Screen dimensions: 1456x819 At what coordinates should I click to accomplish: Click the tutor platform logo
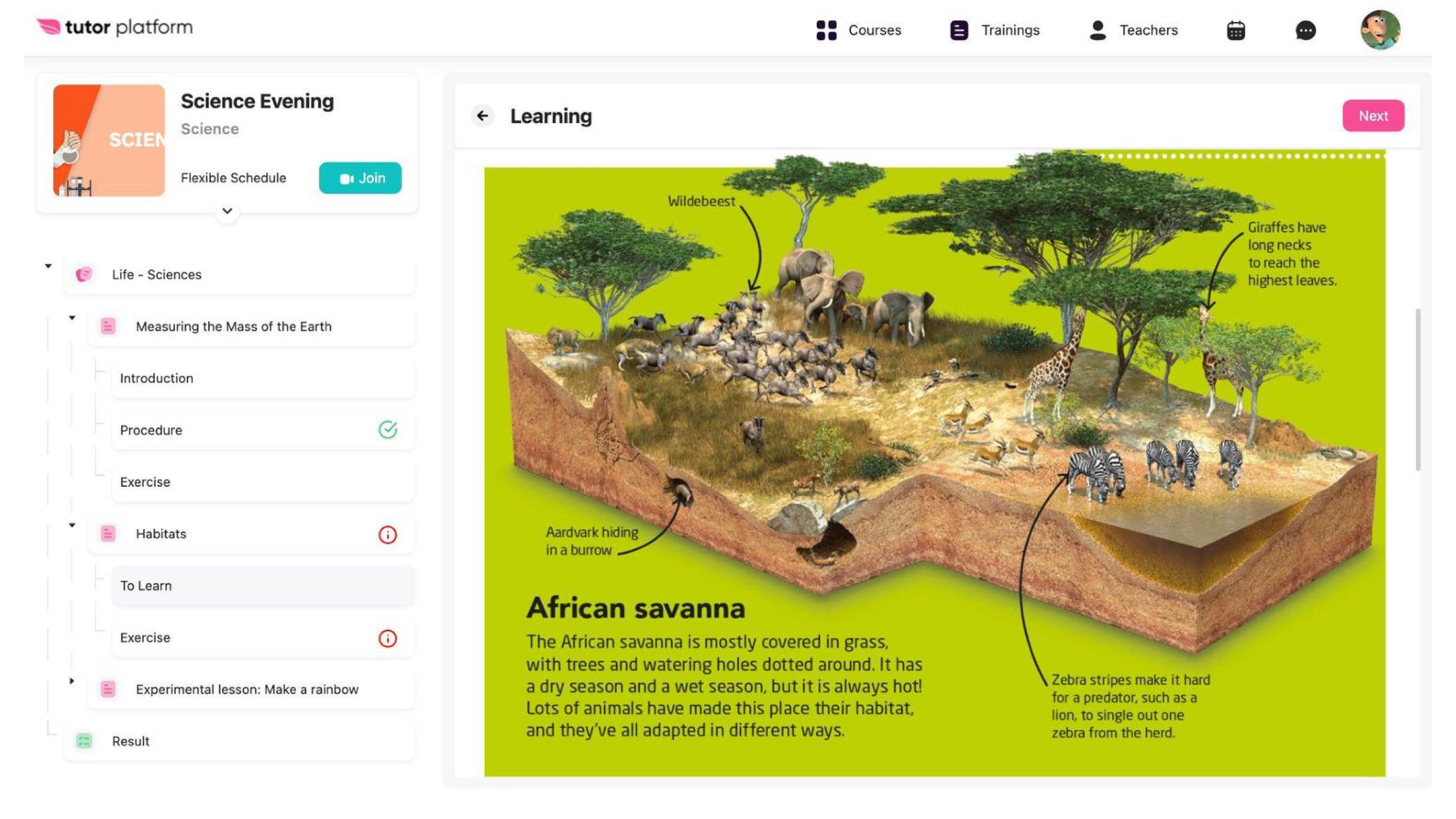(x=115, y=27)
